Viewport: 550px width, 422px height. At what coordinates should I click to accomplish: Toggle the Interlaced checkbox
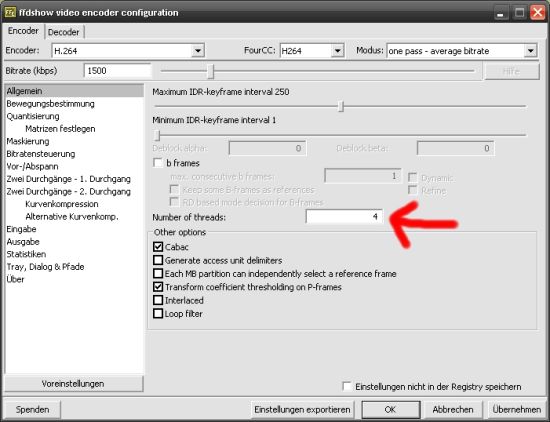pyautogui.click(x=158, y=300)
